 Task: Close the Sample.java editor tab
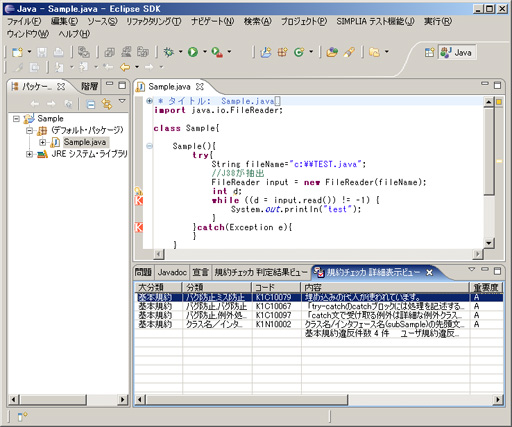pos(200,87)
